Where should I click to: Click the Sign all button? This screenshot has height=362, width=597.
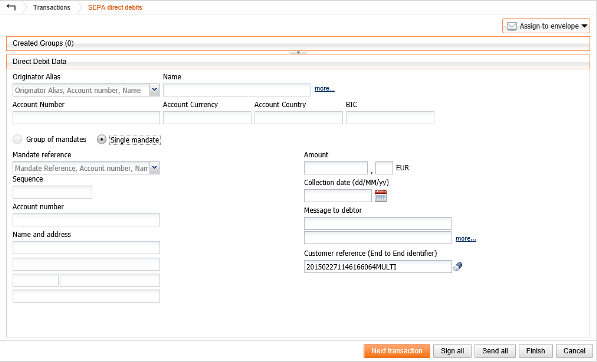click(x=452, y=351)
